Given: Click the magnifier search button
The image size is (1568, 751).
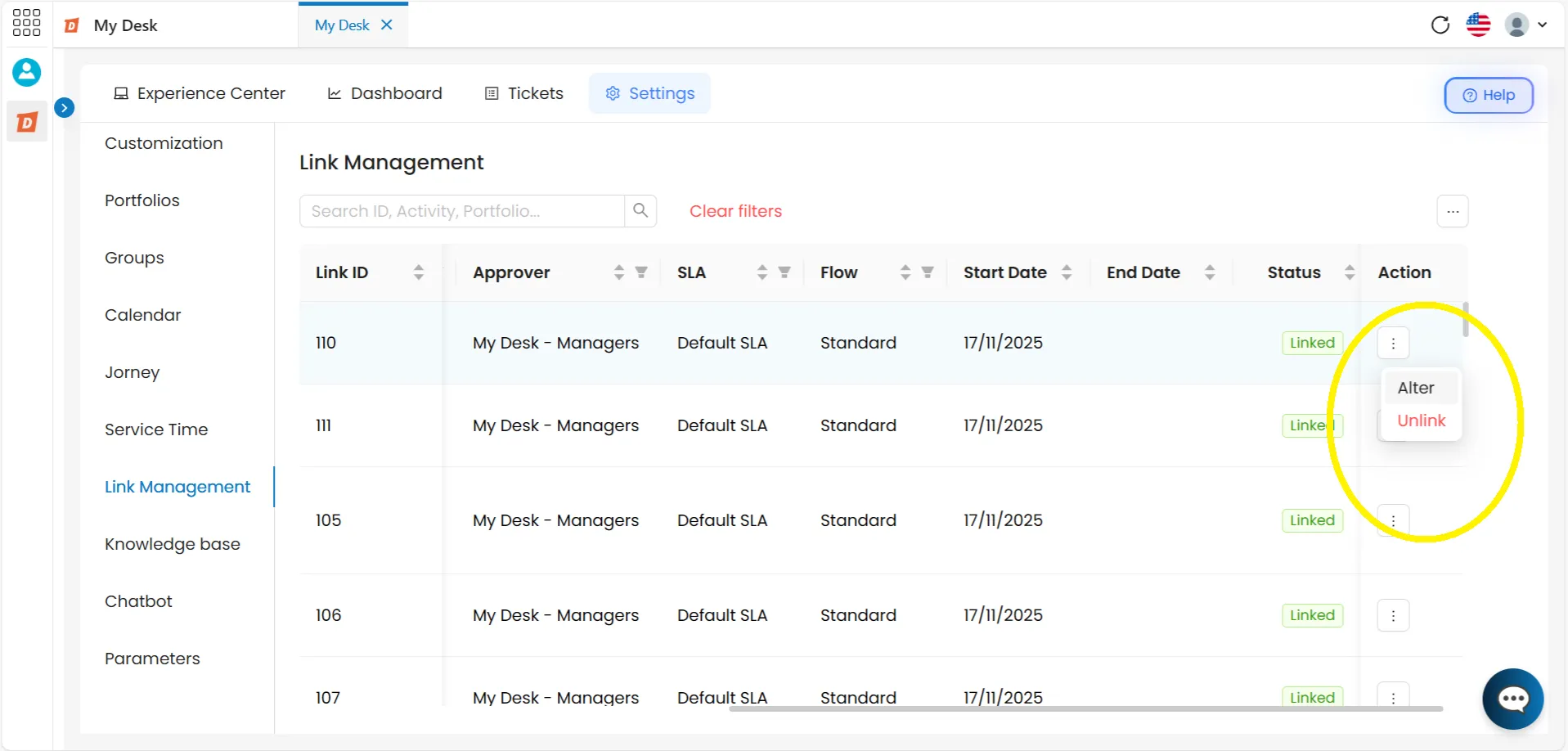Looking at the screenshot, I should coord(640,211).
